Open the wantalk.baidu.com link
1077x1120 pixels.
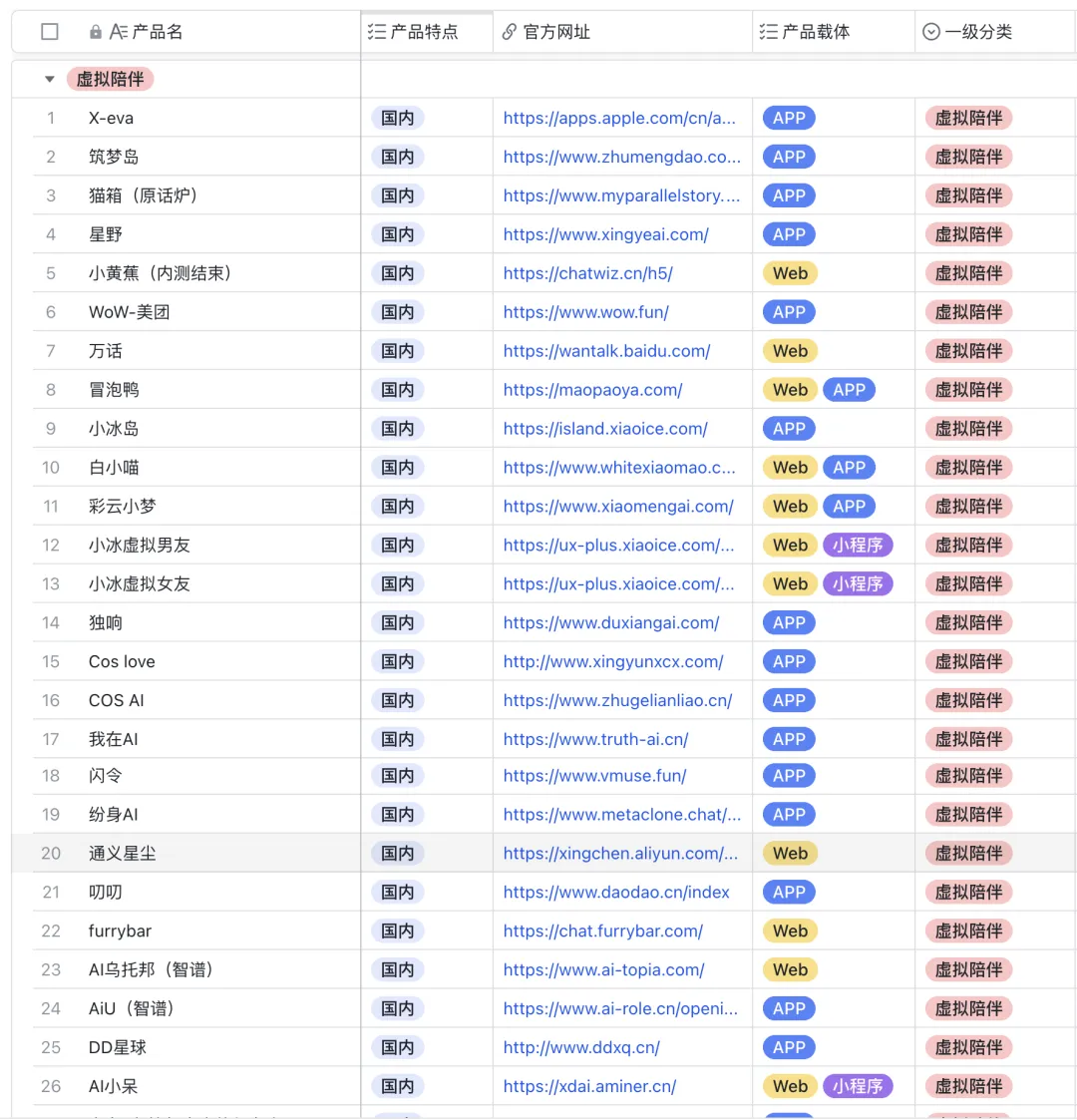tap(606, 351)
